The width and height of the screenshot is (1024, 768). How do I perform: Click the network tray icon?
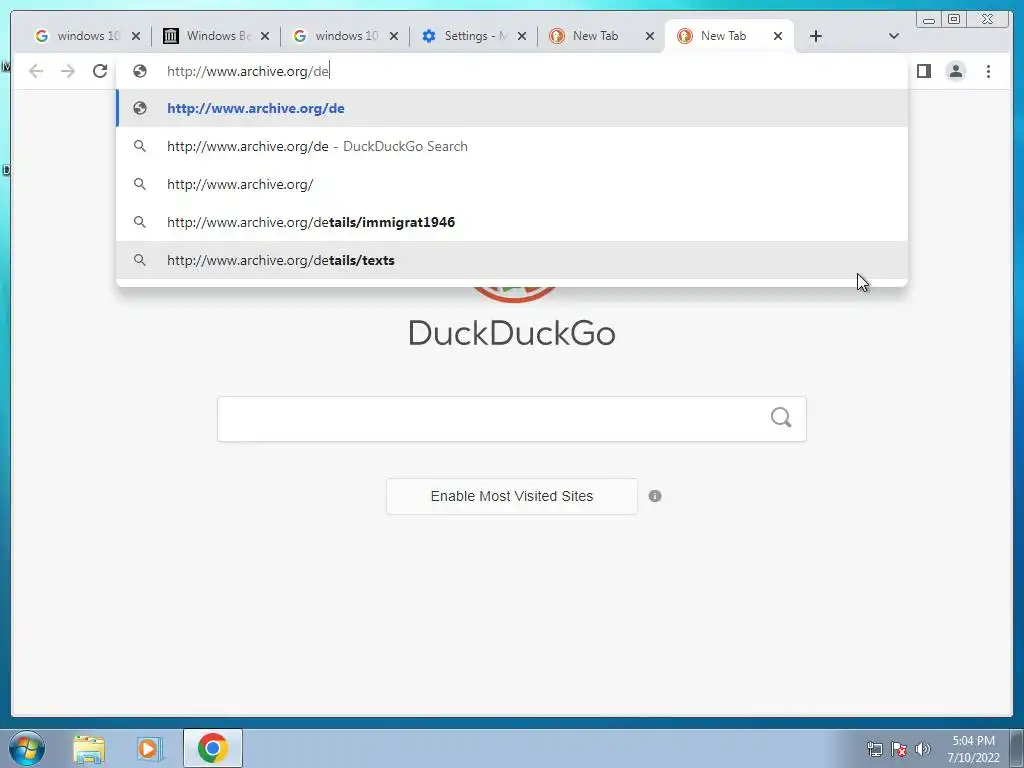[x=874, y=748]
